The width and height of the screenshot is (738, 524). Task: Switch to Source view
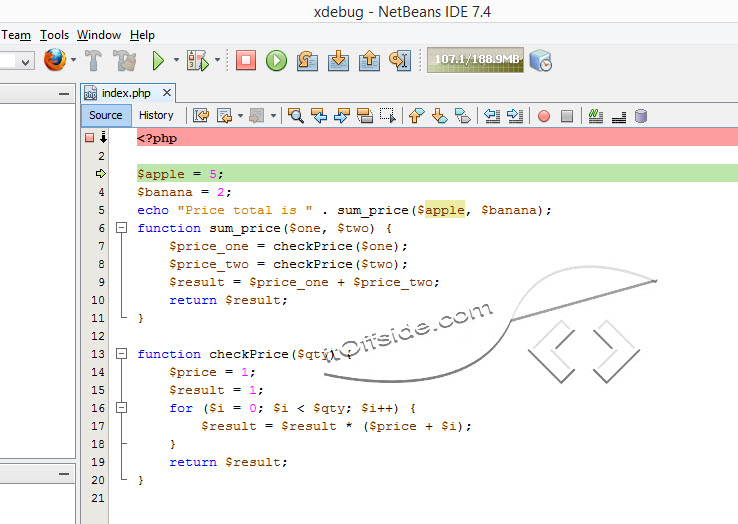tap(106, 115)
